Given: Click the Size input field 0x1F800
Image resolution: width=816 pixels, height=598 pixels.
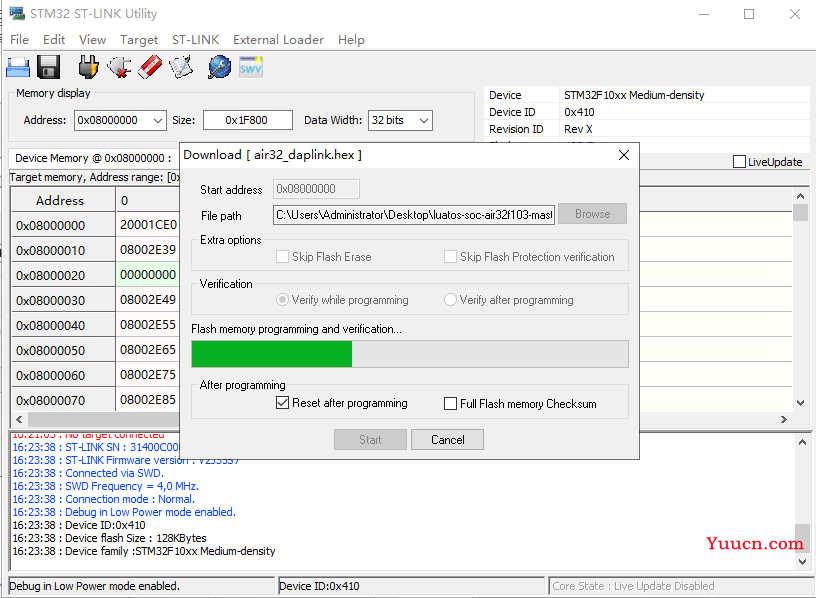Looking at the screenshot, I should coord(248,120).
